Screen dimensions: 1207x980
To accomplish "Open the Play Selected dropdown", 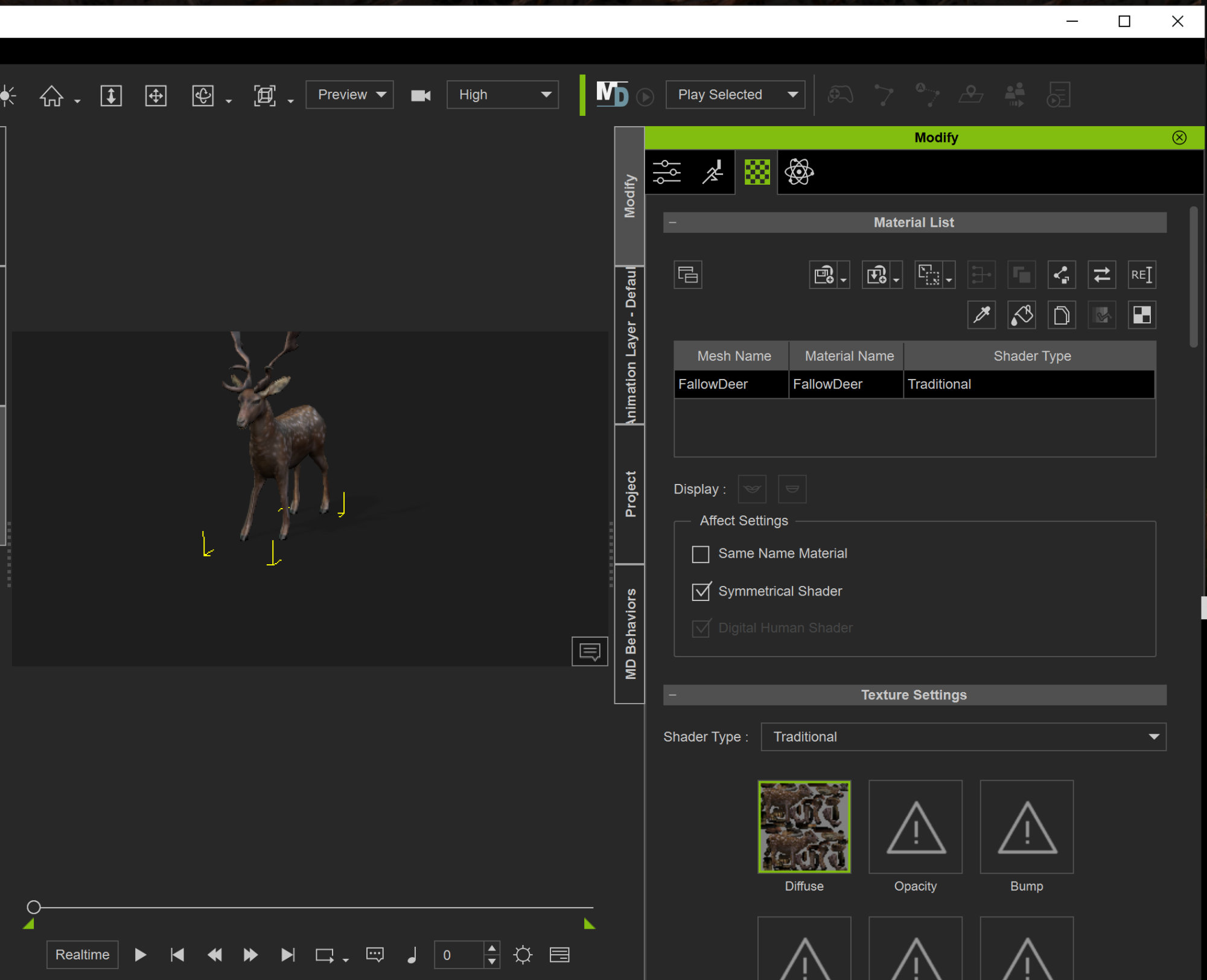I will click(x=735, y=95).
